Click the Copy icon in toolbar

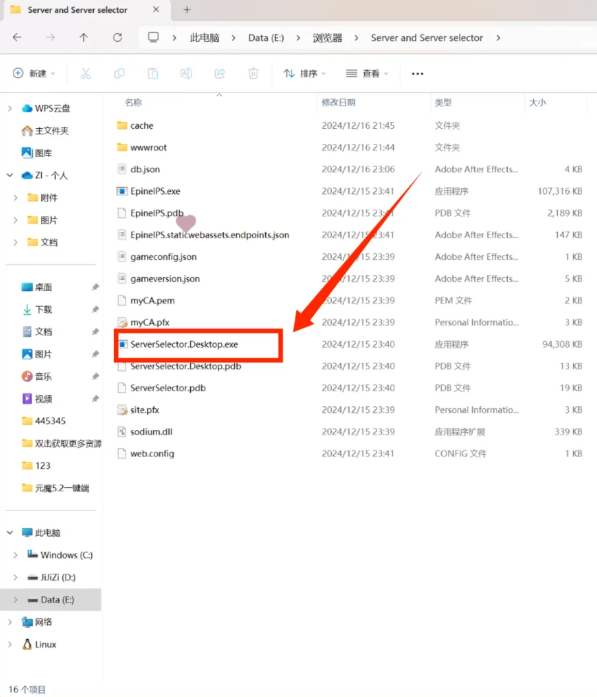[x=119, y=73]
